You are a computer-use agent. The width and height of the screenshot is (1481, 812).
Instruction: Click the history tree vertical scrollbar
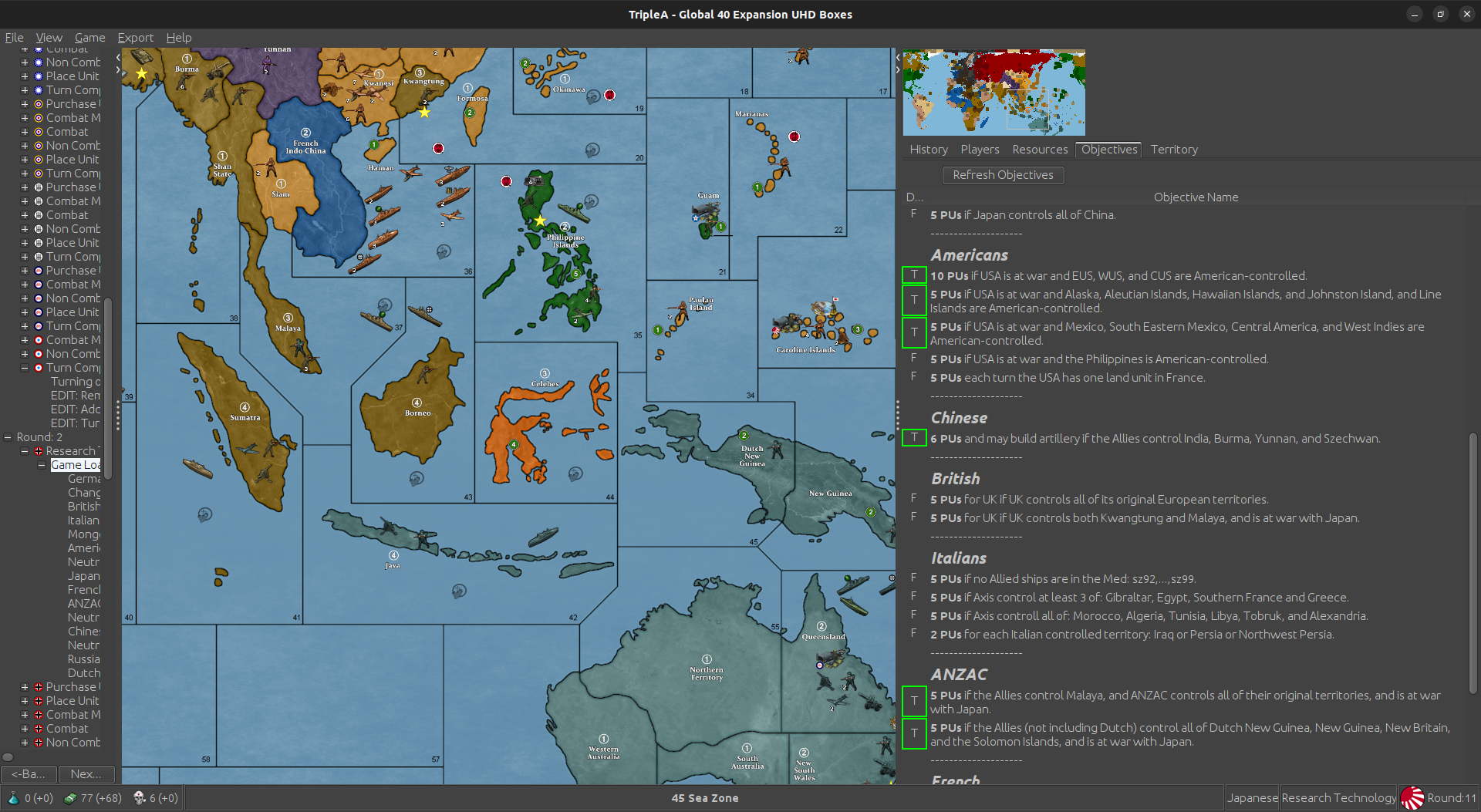click(108, 387)
